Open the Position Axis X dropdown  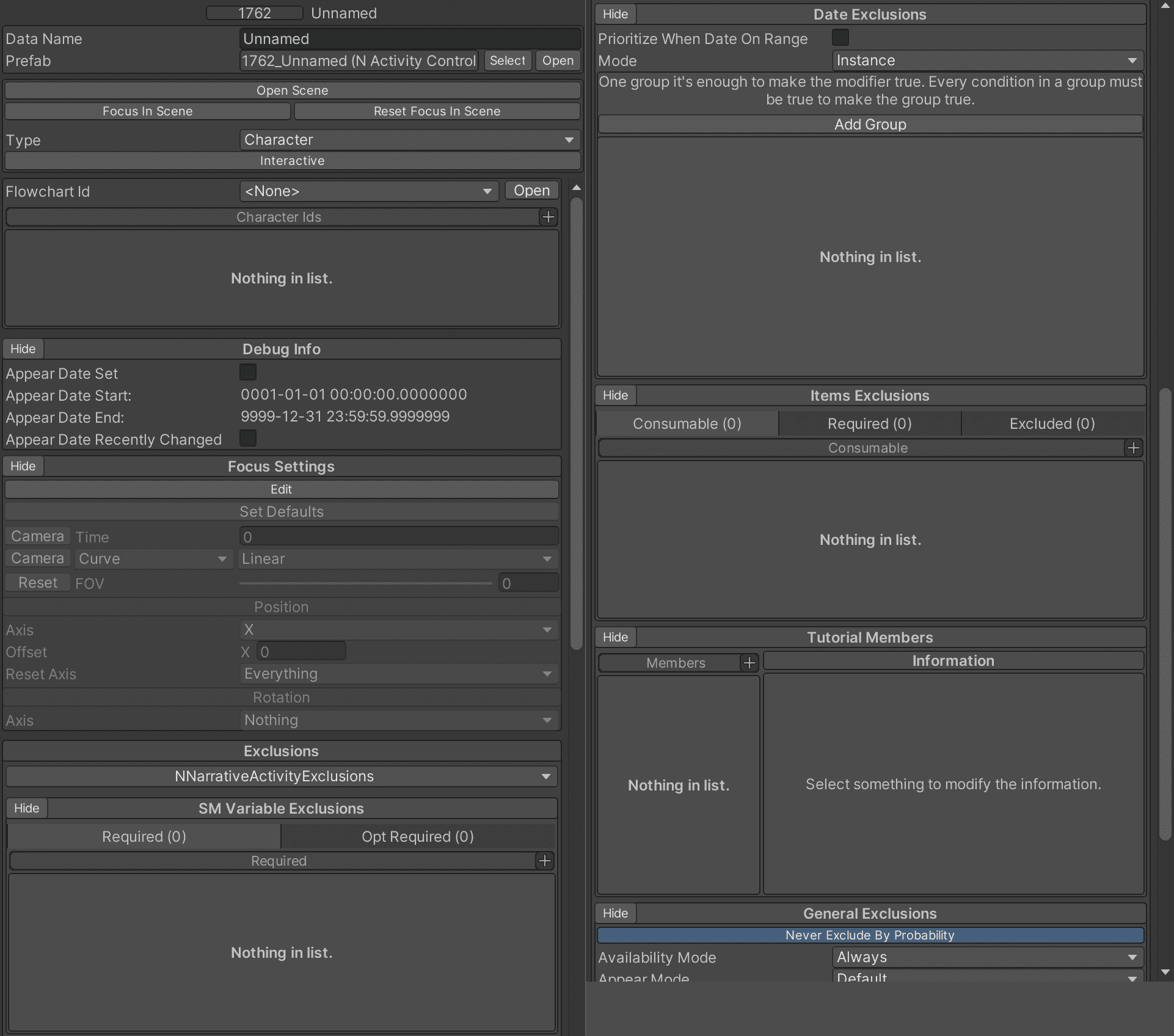pos(398,630)
